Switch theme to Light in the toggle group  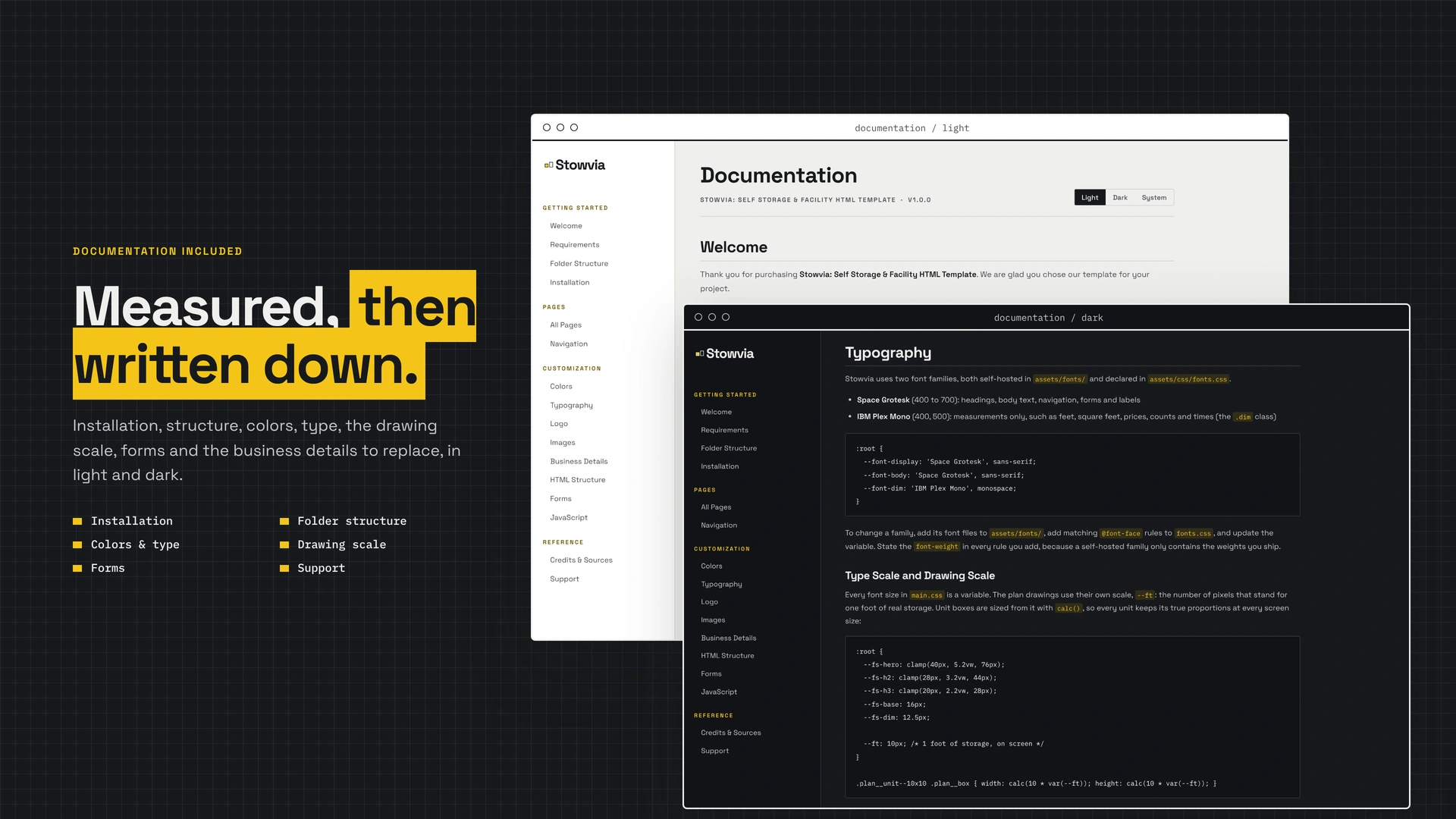(1090, 197)
